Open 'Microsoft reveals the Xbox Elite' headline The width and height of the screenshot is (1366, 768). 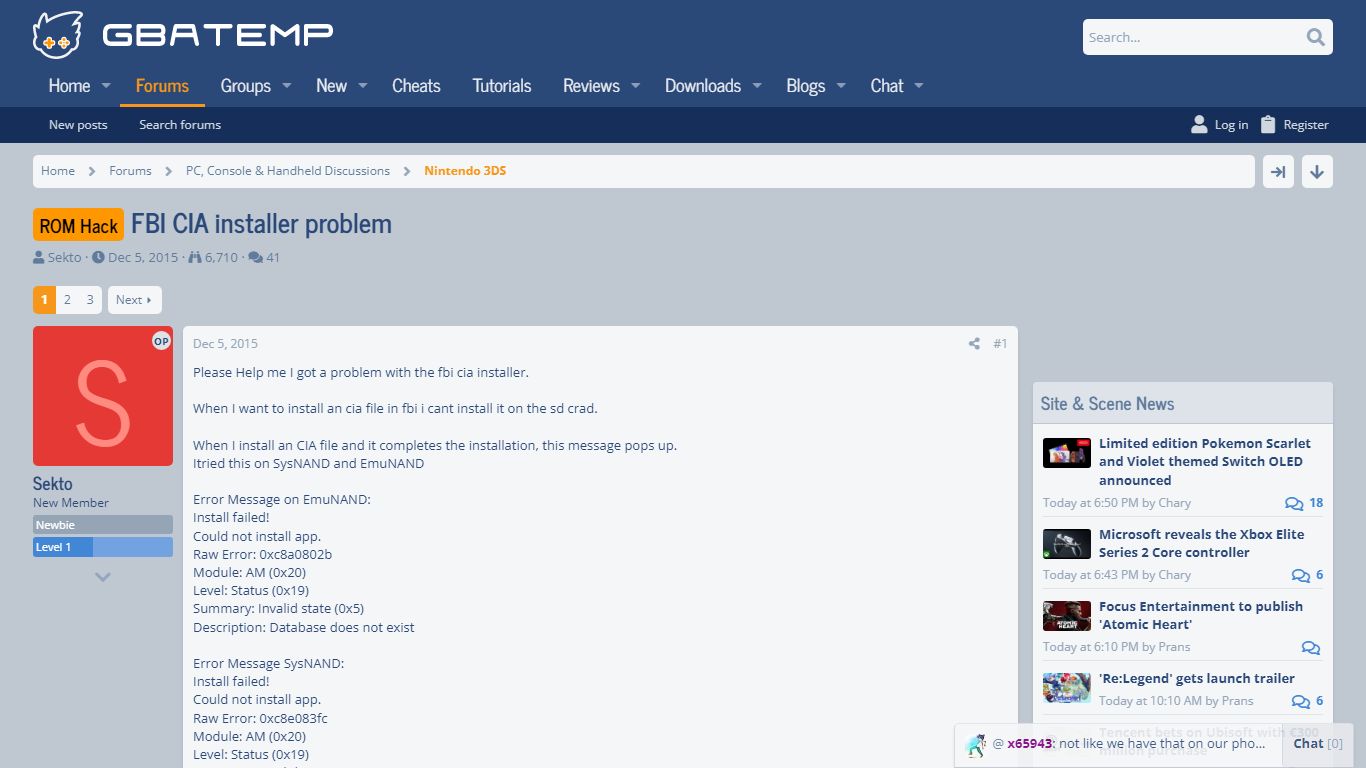1202,544
